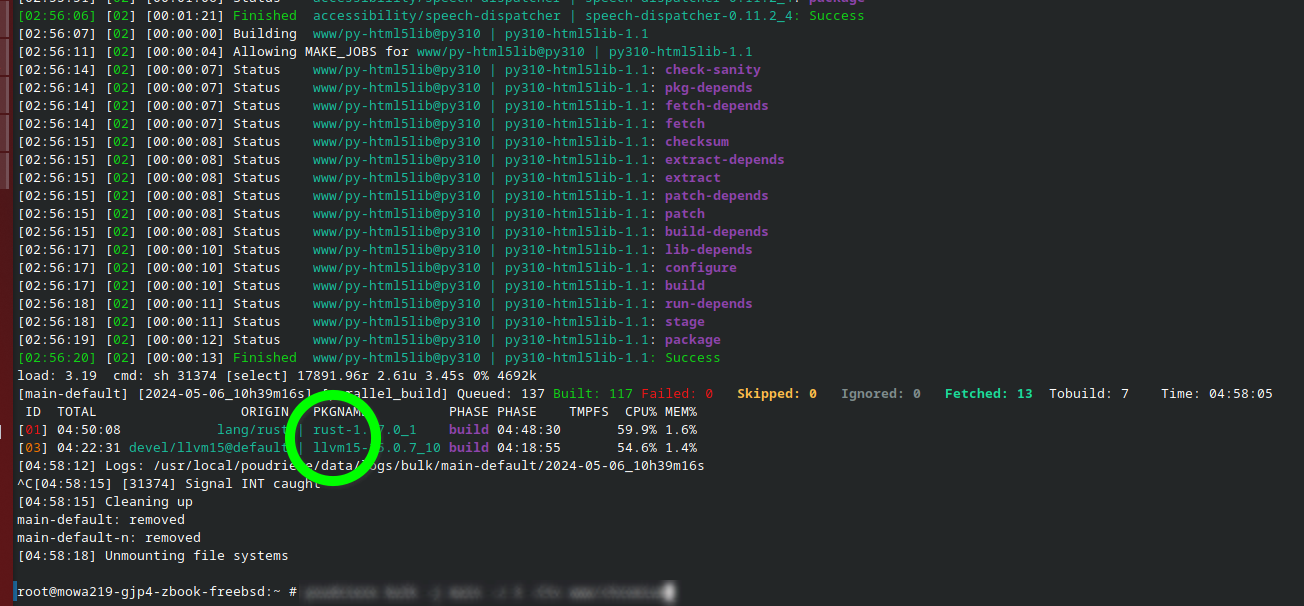Image resolution: width=1304 pixels, height=606 pixels.
Task: Click the Built: 117 counter
Action: 593,394
